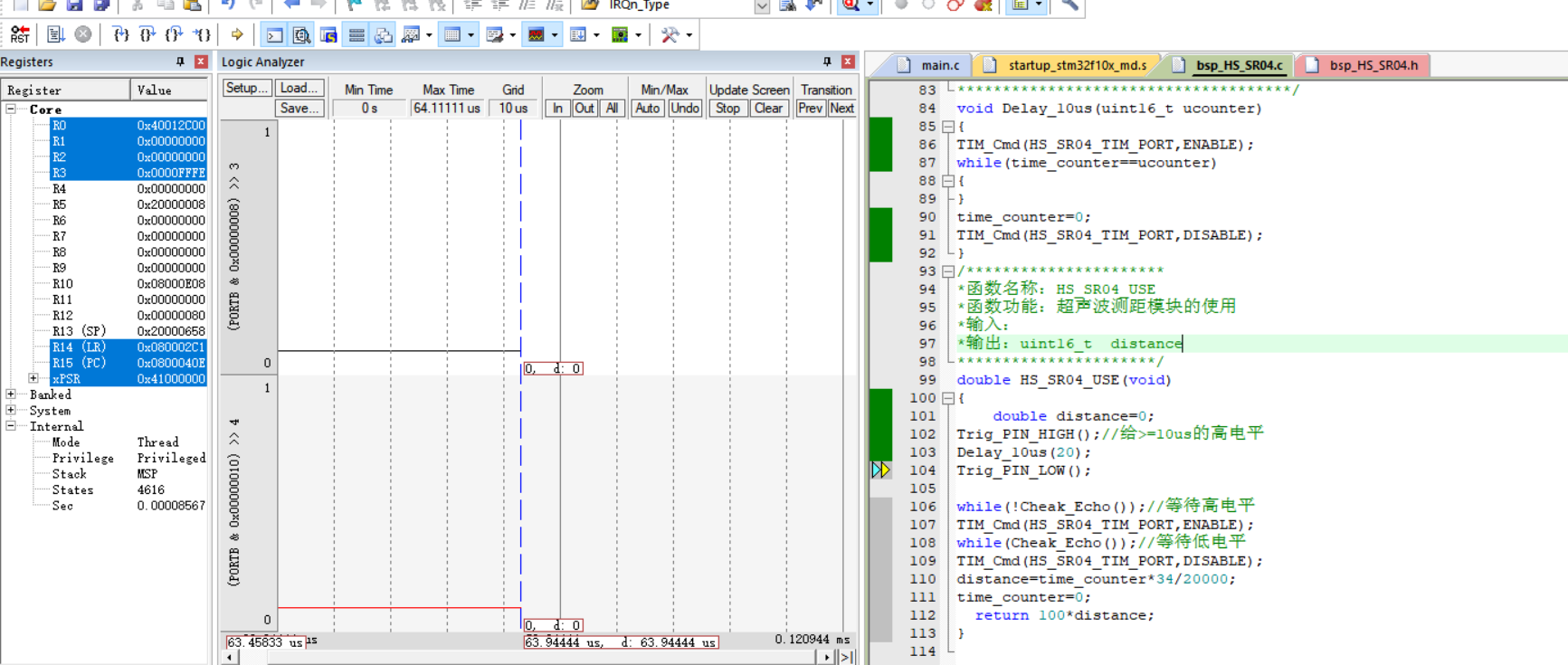Collapse the Internal register group
1568x665 pixels.
tap(11, 426)
